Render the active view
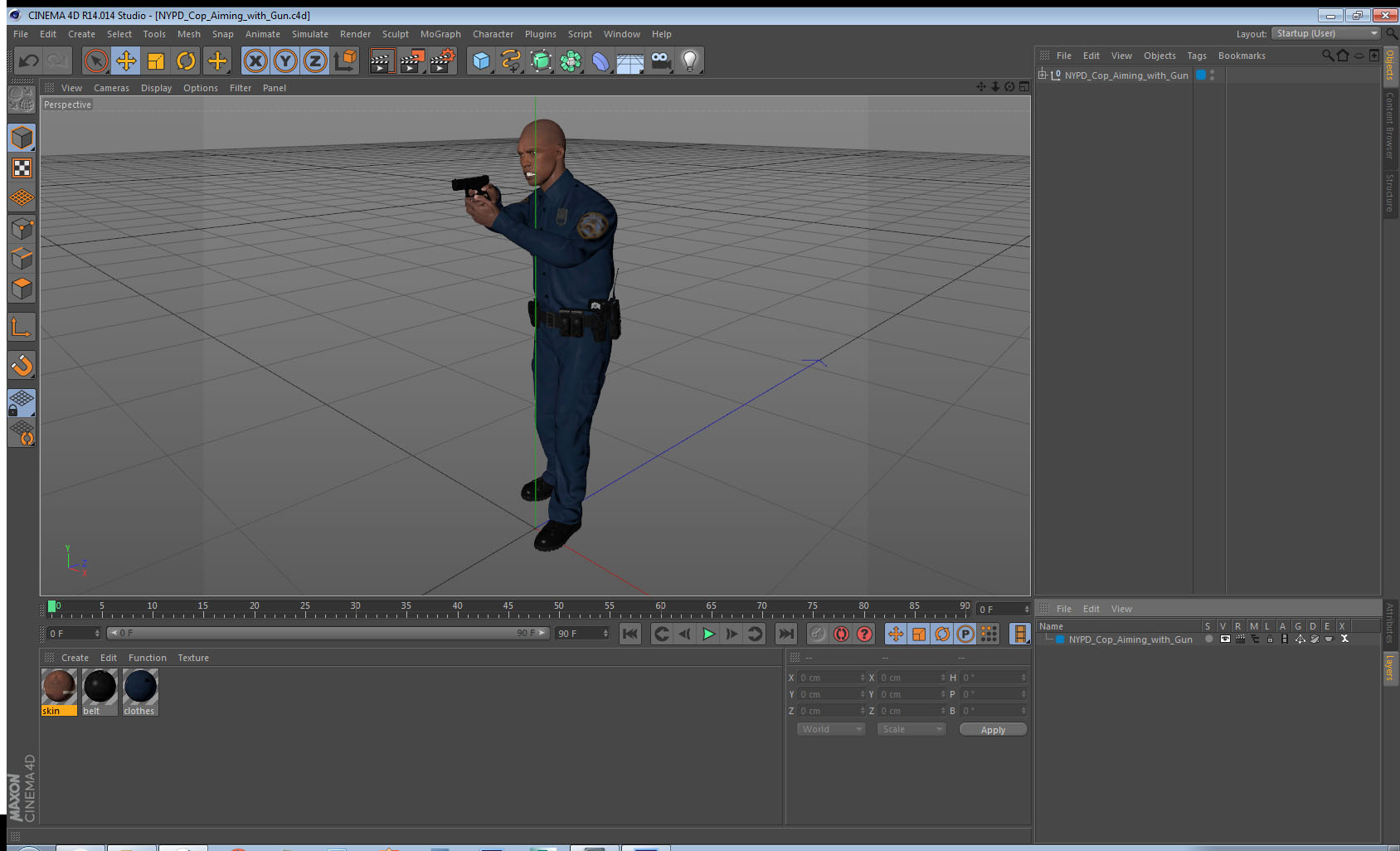 tap(382, 61)
